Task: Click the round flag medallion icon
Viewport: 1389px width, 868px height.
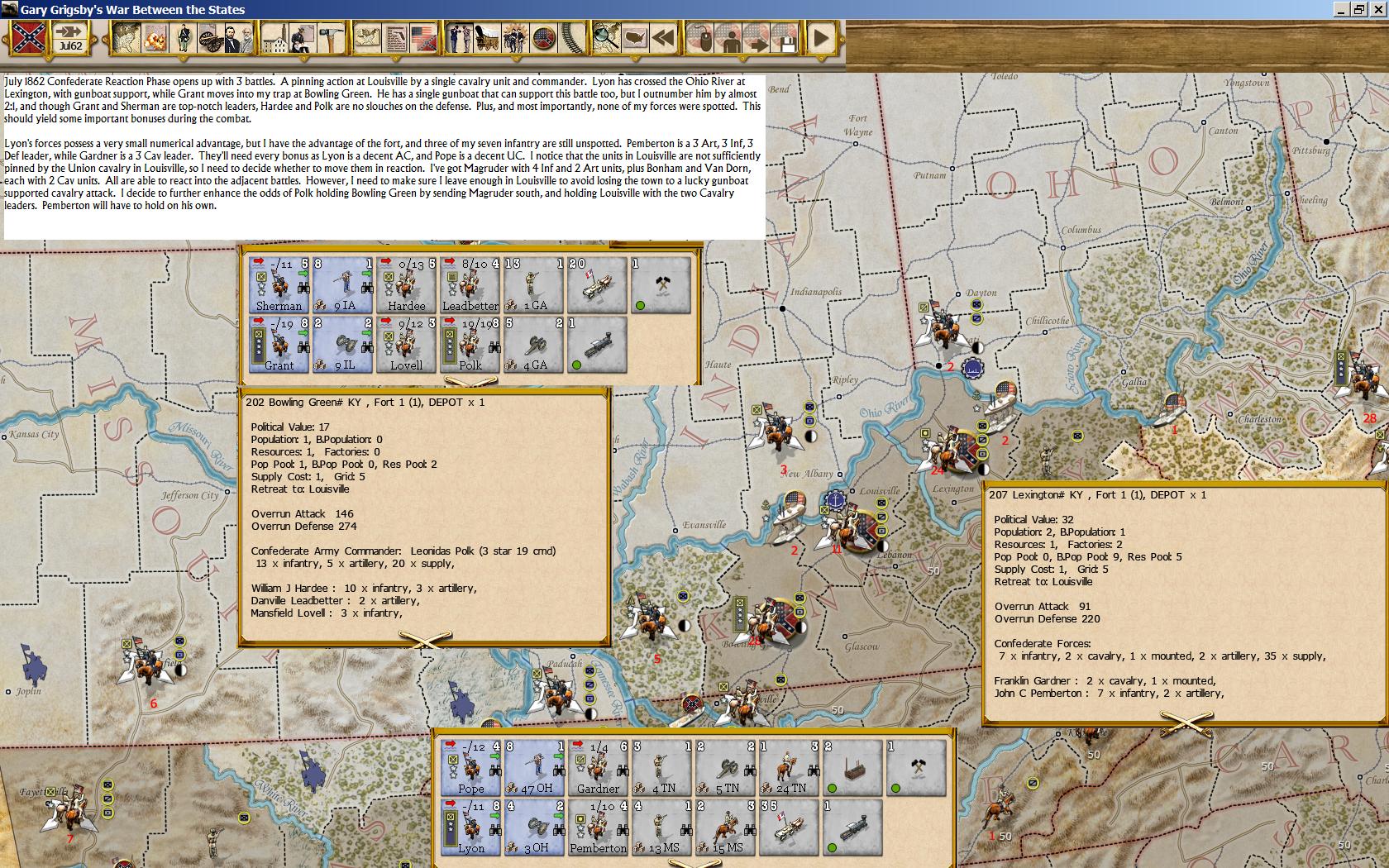Action: (544, 38)
